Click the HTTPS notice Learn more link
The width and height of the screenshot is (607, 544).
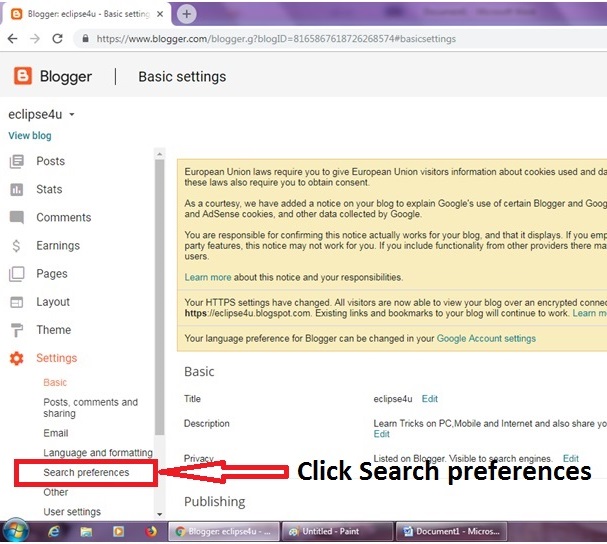[589, 313]
